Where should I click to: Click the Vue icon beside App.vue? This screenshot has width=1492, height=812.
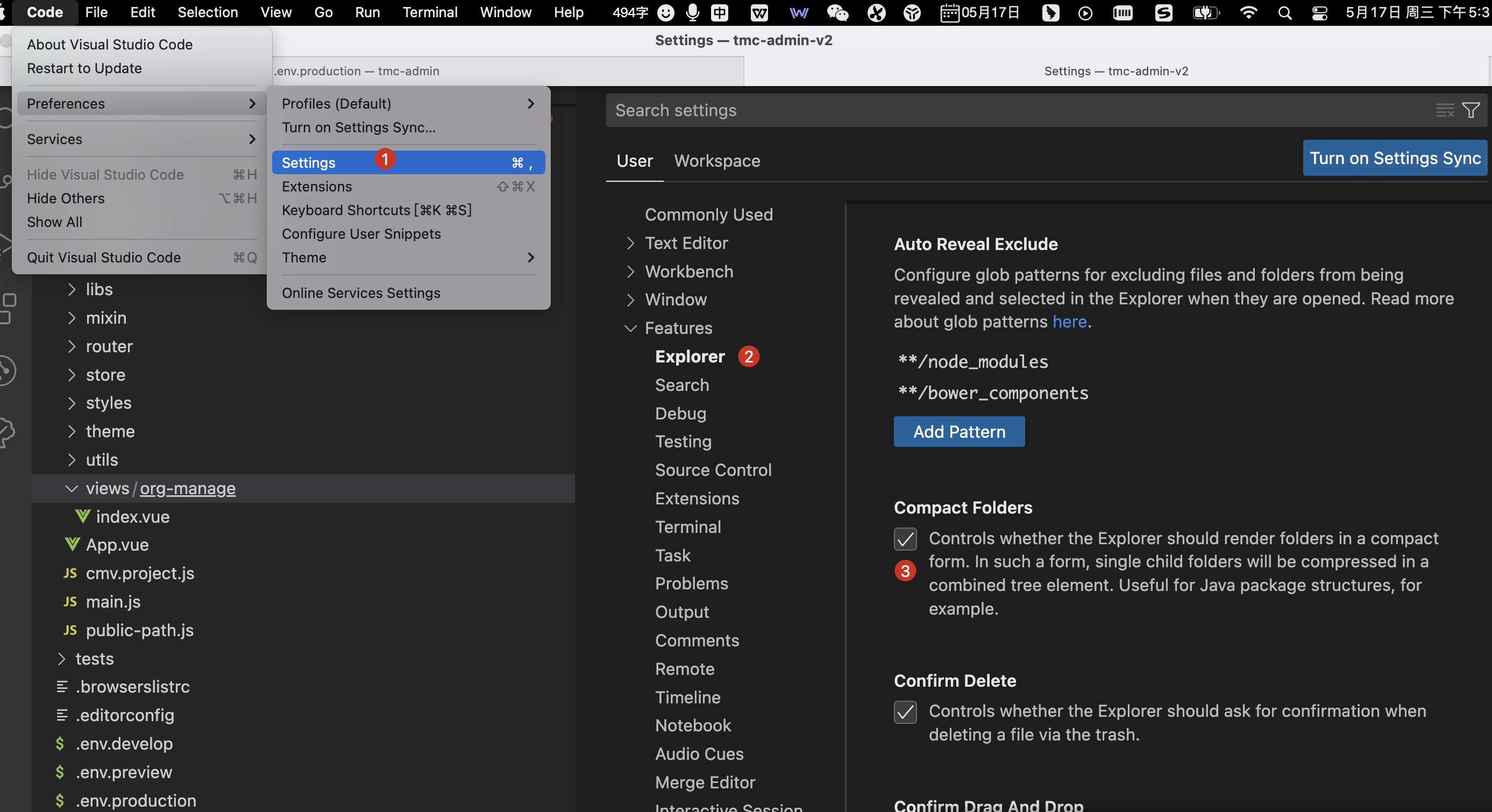(x=73, y=544)
